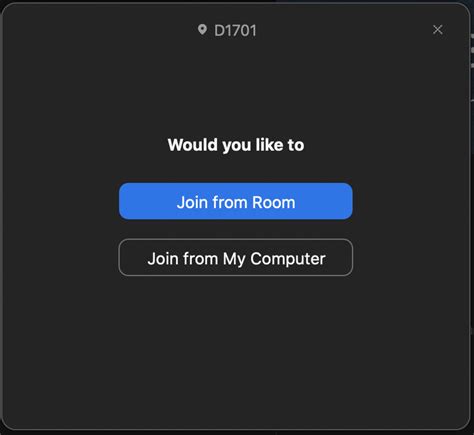474x435 pixels.
Task: Click the gray X at the dialog's corner
Action: [437, 30]
